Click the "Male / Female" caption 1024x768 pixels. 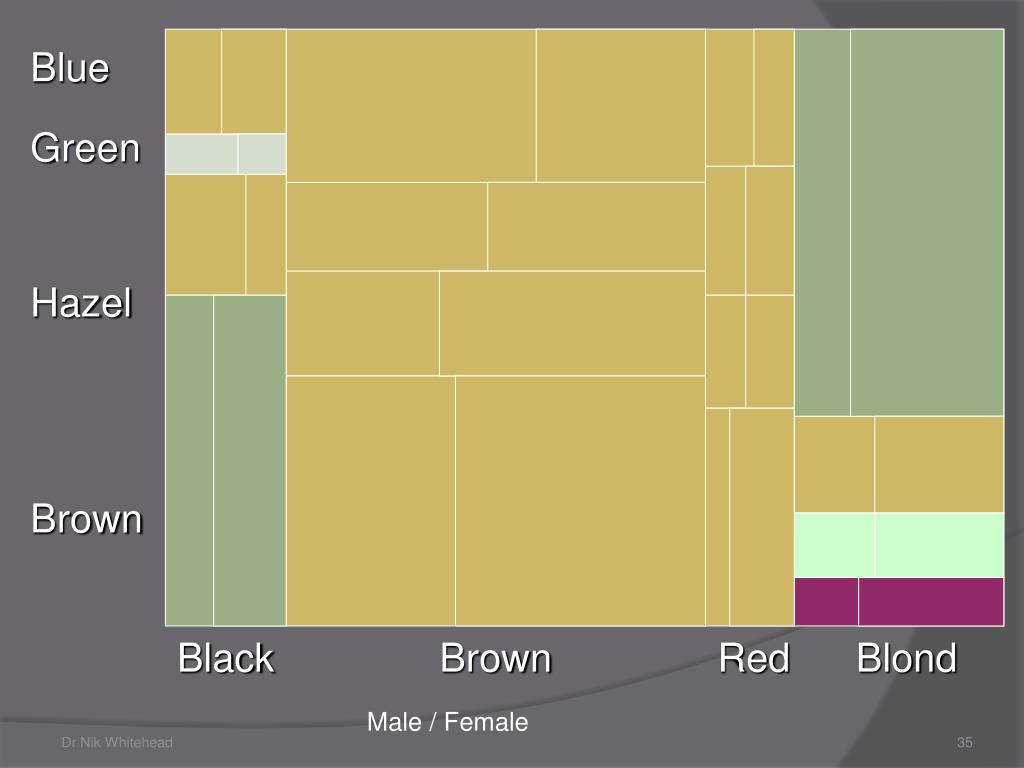click(447, 722)
